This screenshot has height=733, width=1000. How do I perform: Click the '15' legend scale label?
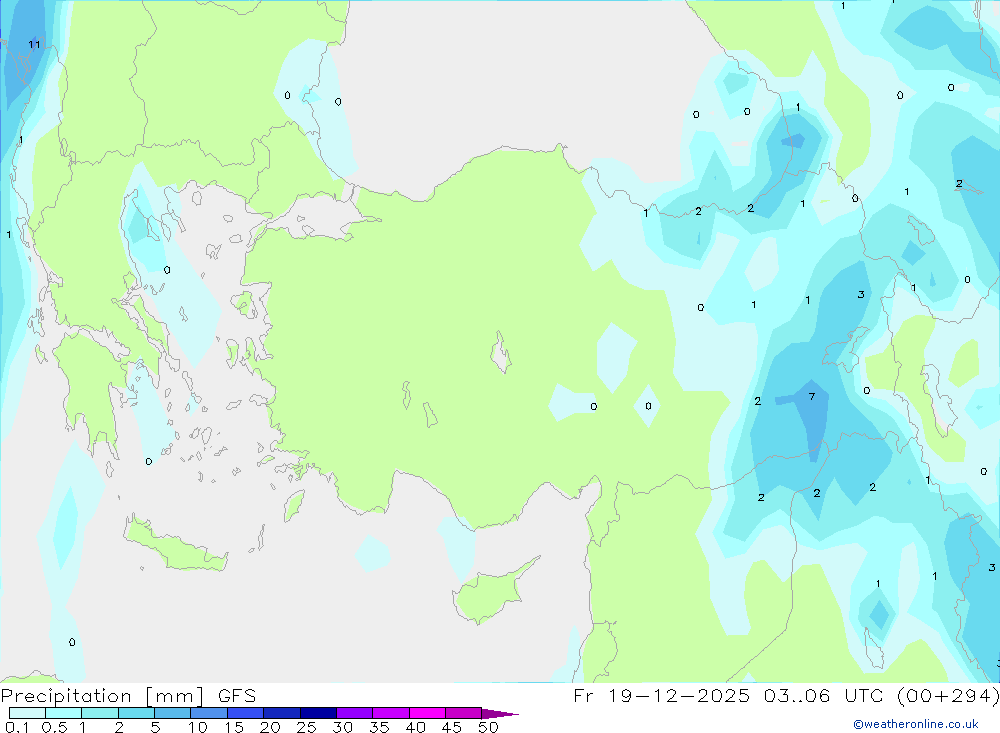(x=234, y=727)
